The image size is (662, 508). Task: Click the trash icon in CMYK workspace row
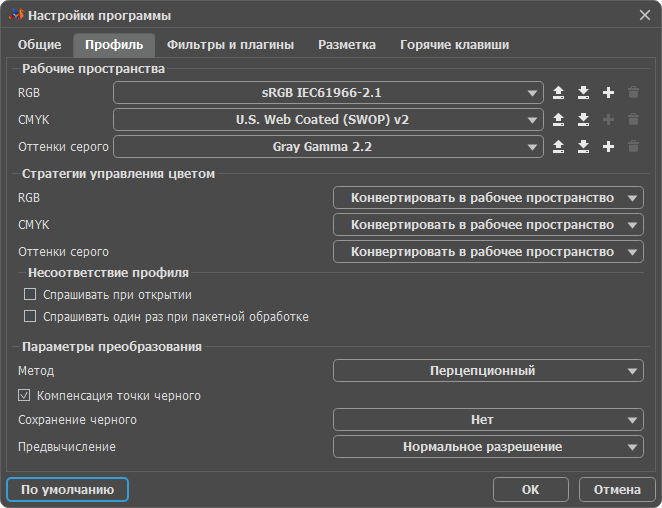click(x=633, y=120)
